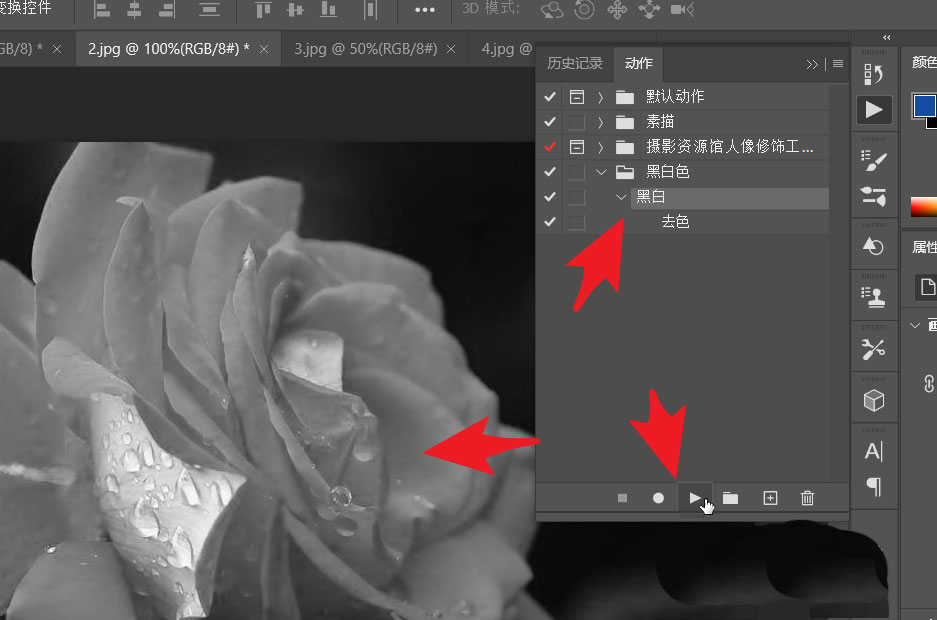Image resolution: width=937 pixels, height=620 pixels.
Task: Expand the 默认动作 action set
Action: [600, 96]
